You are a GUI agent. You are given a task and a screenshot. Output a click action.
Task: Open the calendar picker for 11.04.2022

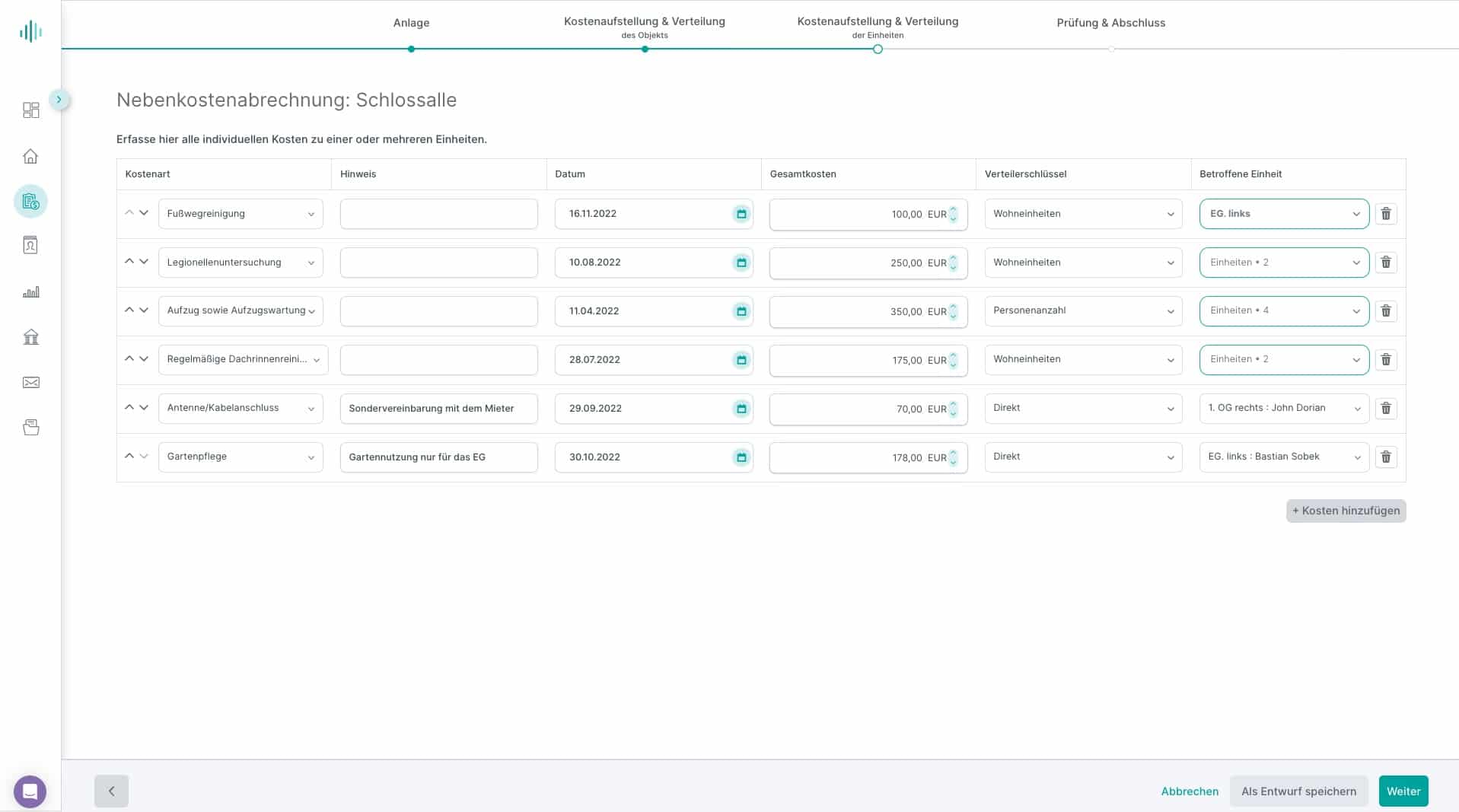click(x=741, y=311)
